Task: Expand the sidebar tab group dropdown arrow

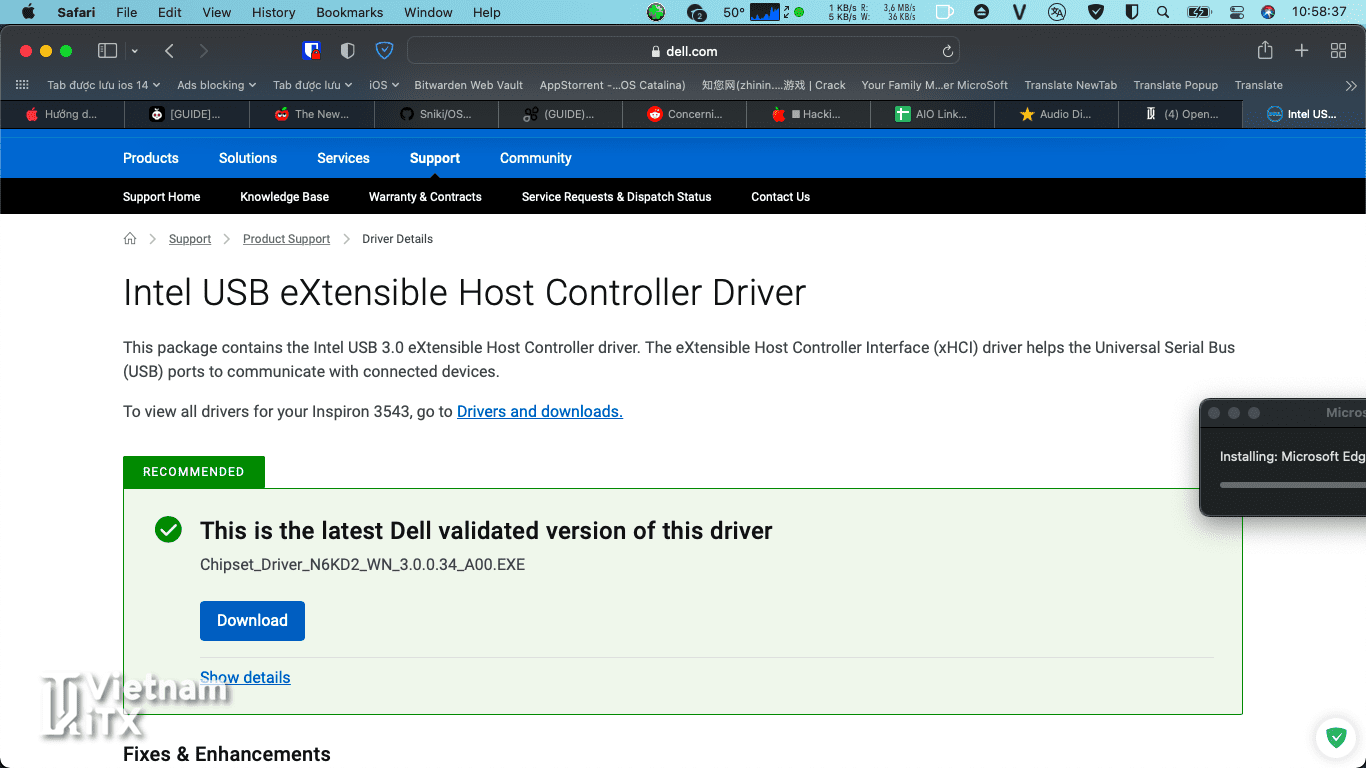Action: 135,51
